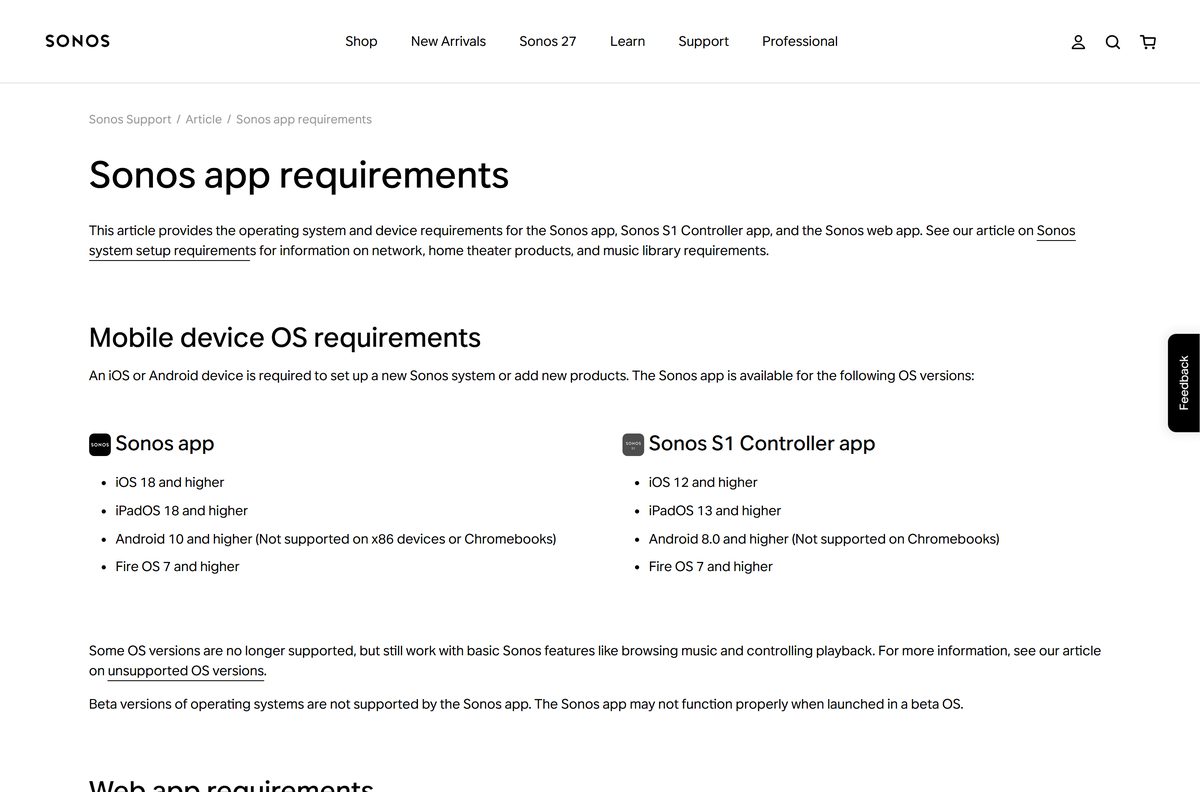This screenshot has width=1200, height=792.
Task: Open the unsupported OS versions link
Action: 186,671
